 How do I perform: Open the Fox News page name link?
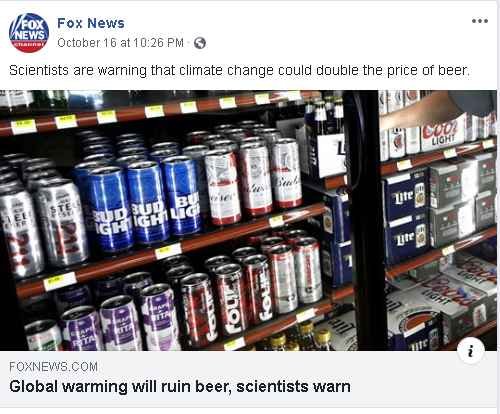coord(91,23)
